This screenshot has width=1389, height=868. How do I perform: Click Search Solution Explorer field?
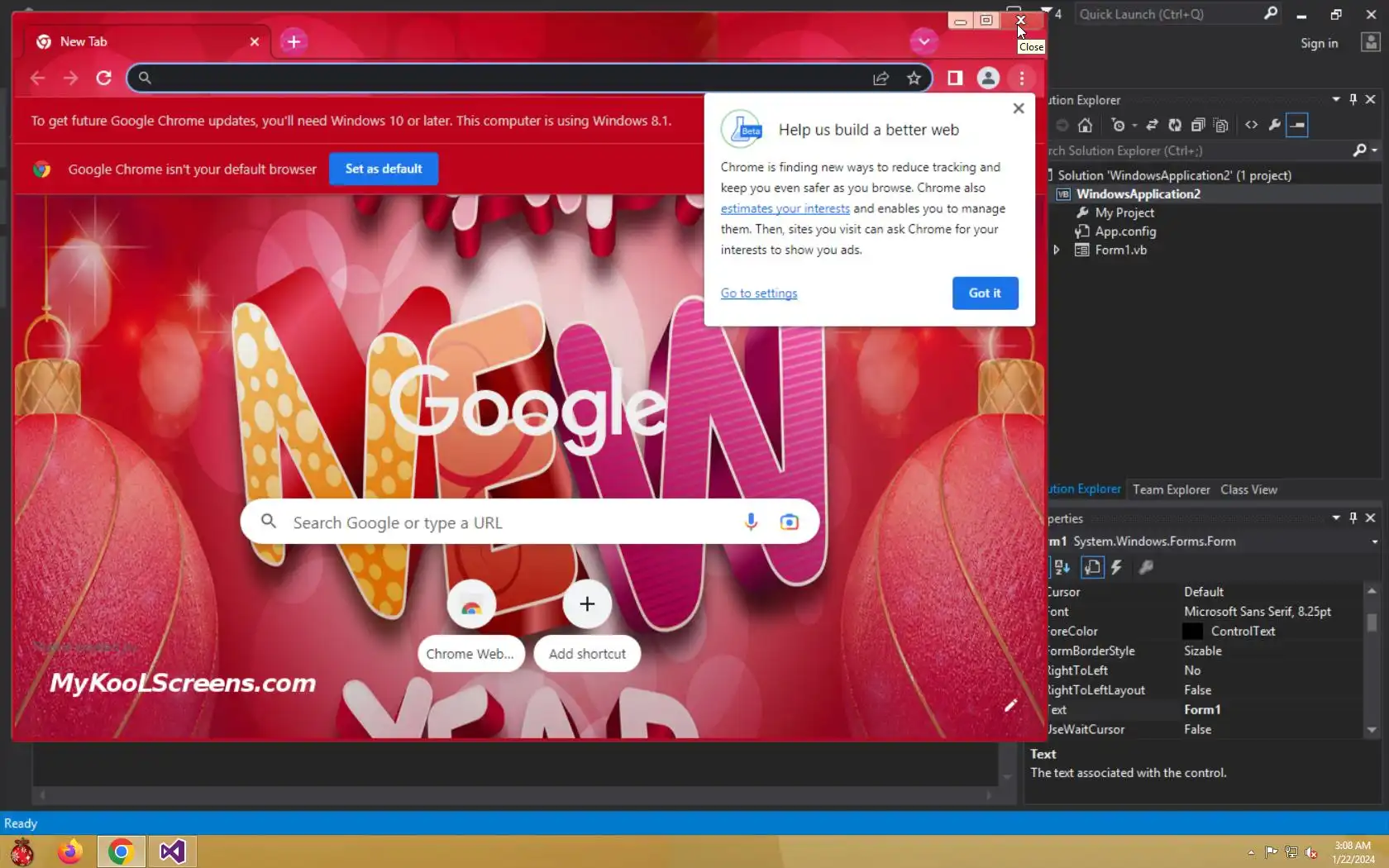[x=1197, y=150]
